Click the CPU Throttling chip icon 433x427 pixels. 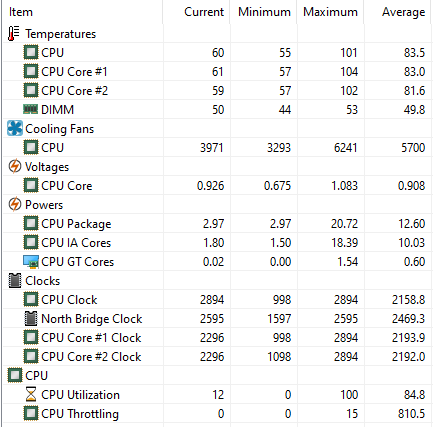(x=31, y=414)
